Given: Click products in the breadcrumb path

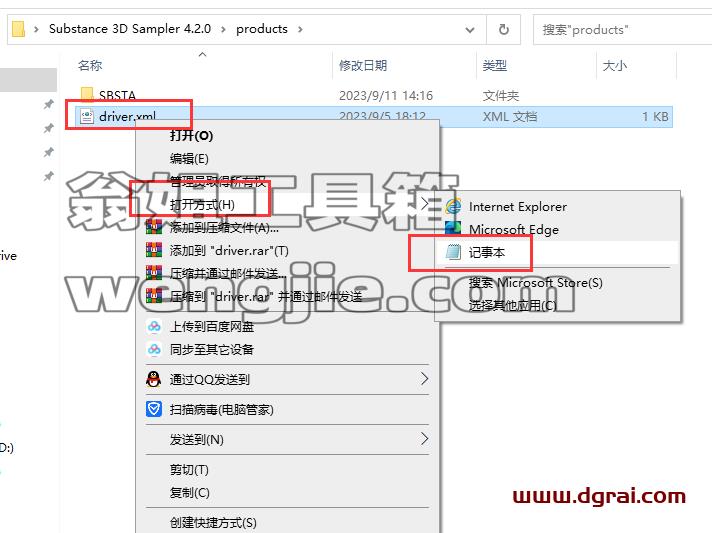Looking at the screenshot, I should [x=262, y=29].
